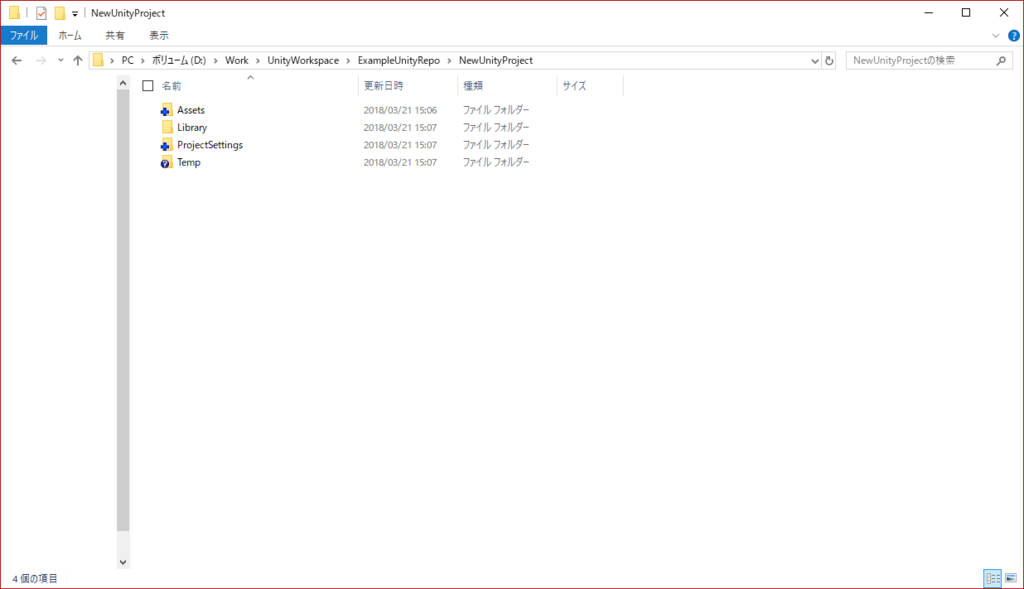1024x589 pixels.
Task: Expand the chevron after UnityWorkspace in path
Action: pyautogui.click(x=348, y=60)
